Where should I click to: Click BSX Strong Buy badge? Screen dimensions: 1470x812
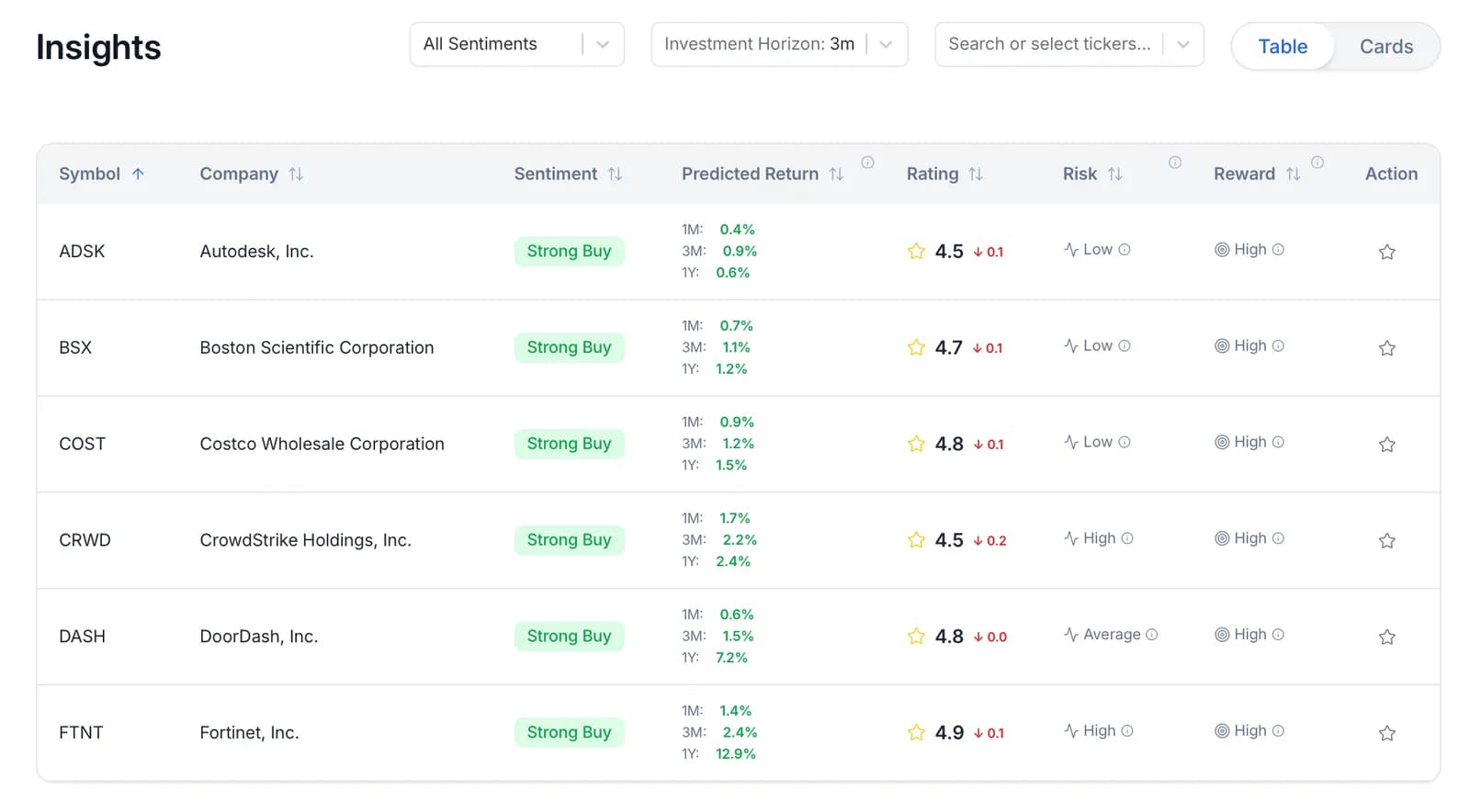(569, 347)
